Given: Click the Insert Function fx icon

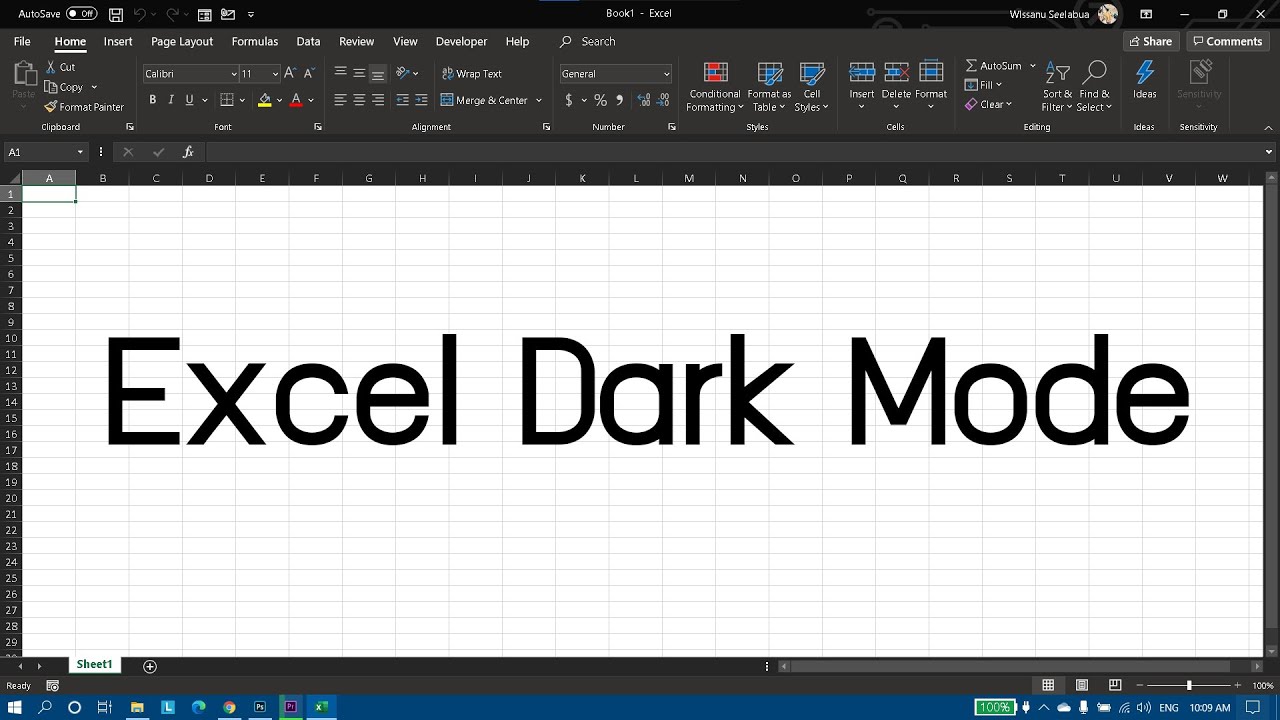Looking at the screenshot, I should pyautogui.click(x=188, y=152).
